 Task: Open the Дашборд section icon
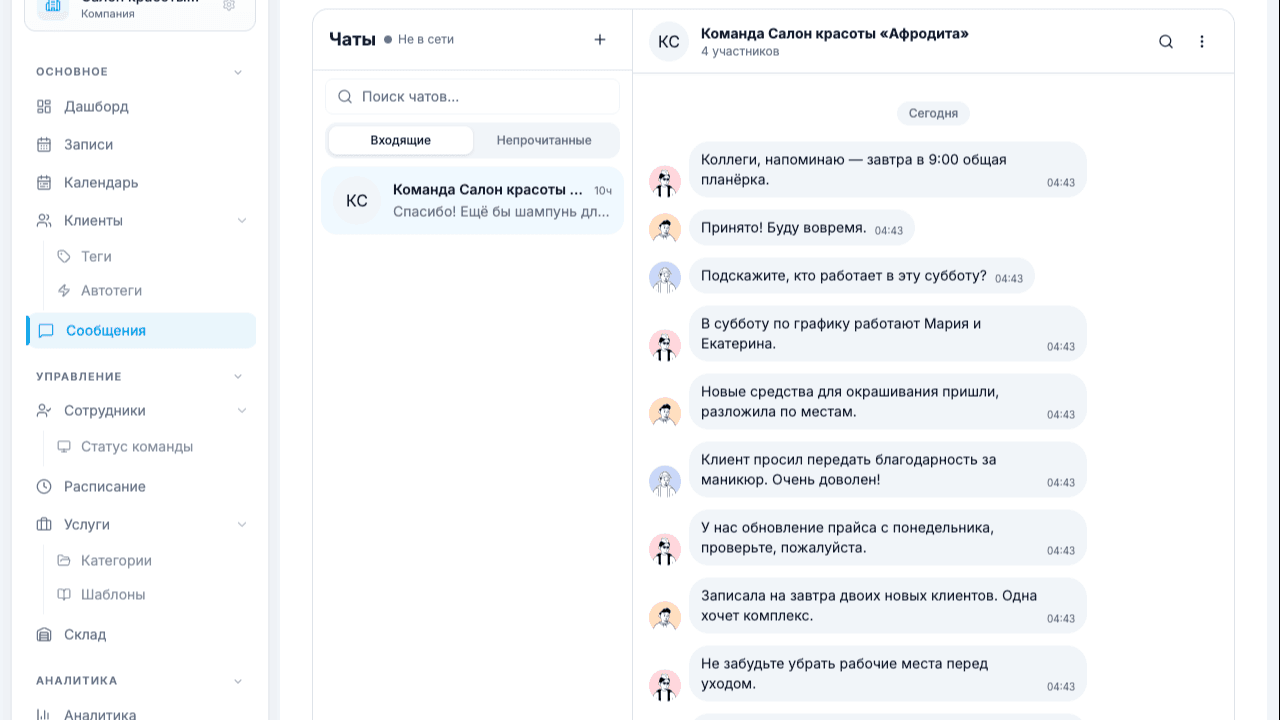pyautogui.click(x=43, y=106)
